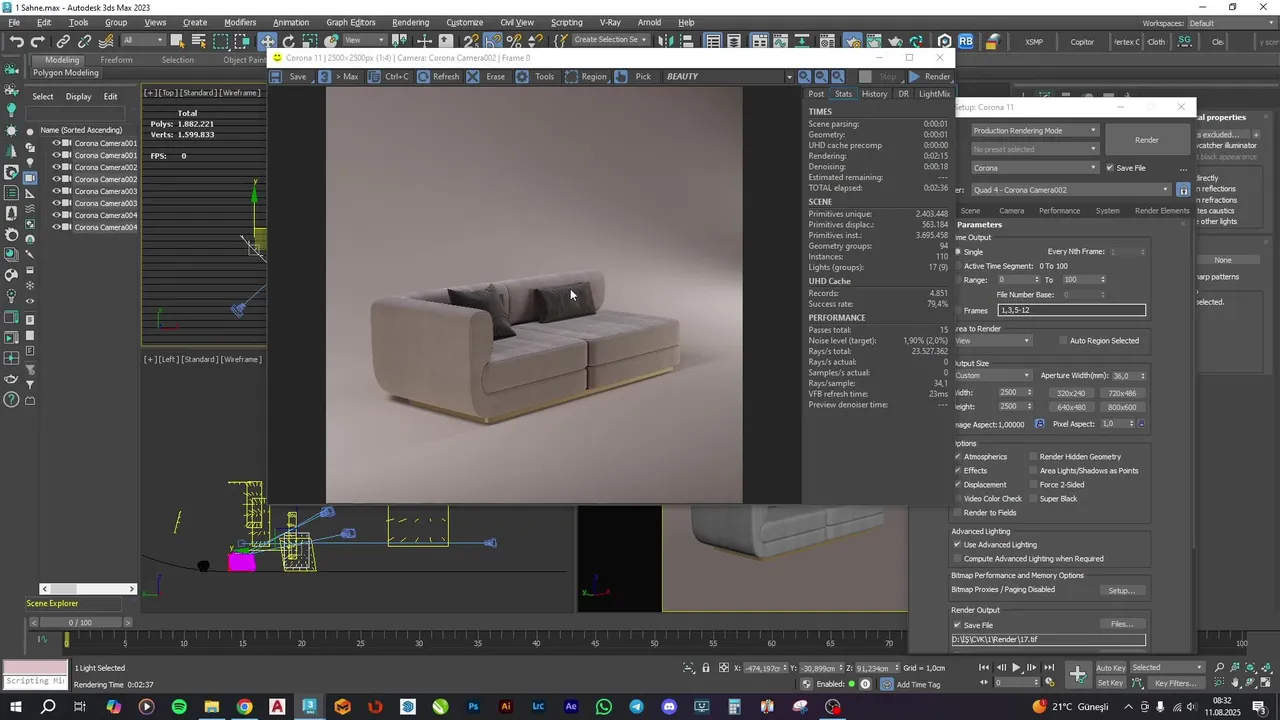Enable Region render selection in frame buffer

585,77
